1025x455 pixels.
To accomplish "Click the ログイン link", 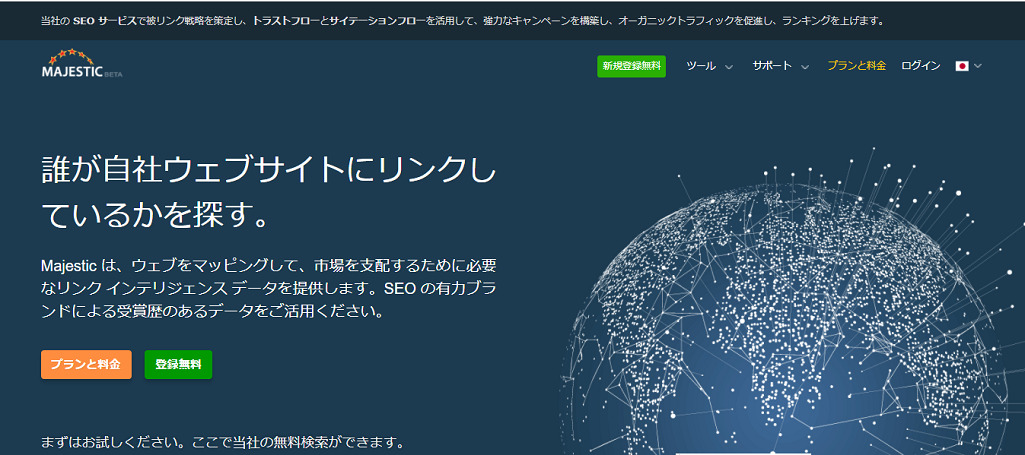I will point(920,66).
